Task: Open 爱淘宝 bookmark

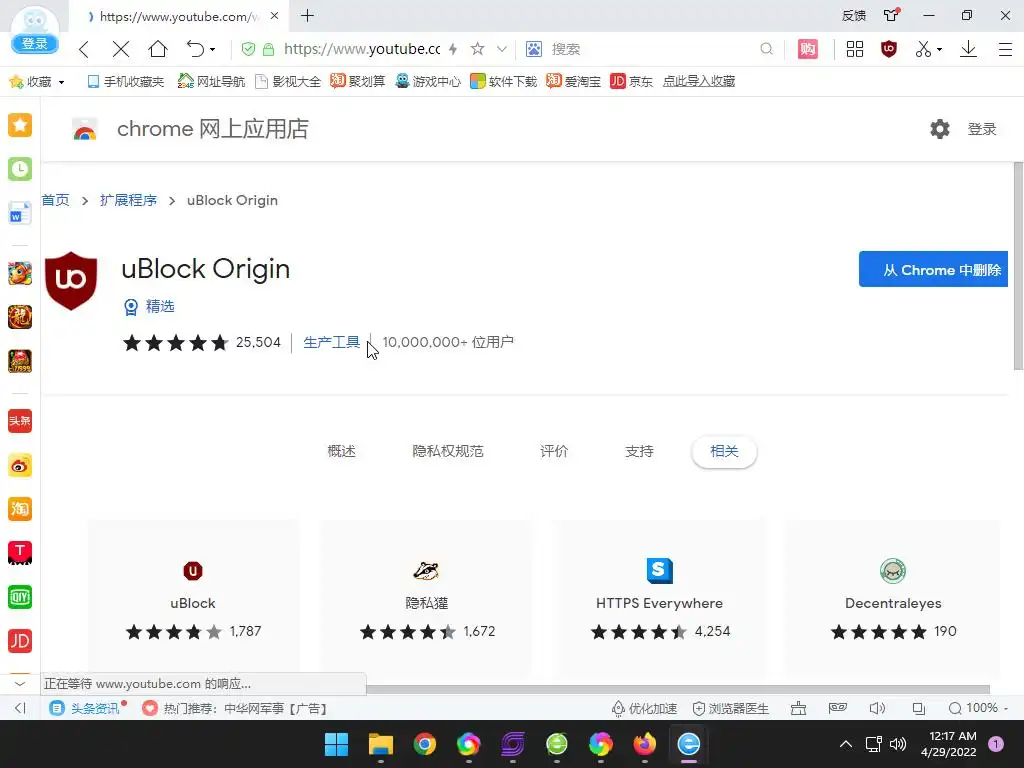Action: point(573,81)
